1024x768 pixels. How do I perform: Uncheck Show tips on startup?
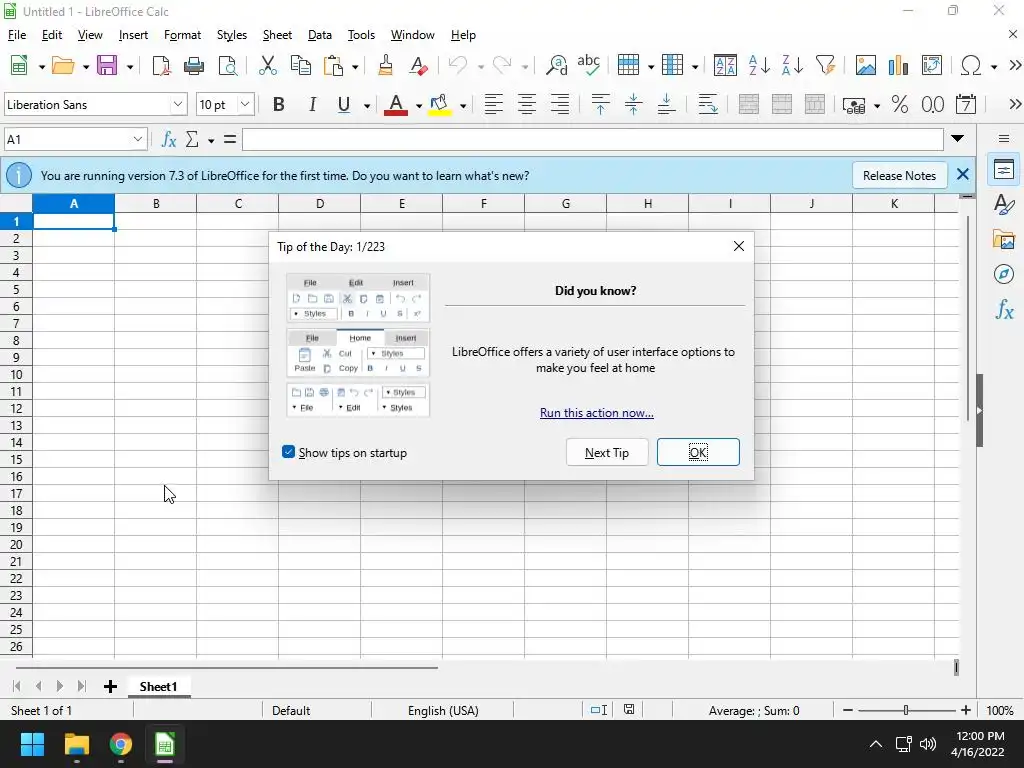(289, 452)
